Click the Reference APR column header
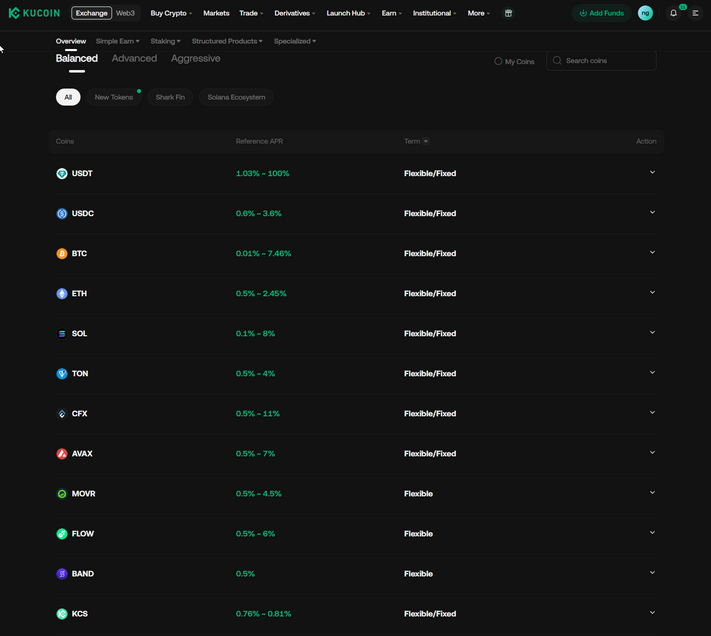Viewport: 711px width, 636px height. click(x=259, y=141)
